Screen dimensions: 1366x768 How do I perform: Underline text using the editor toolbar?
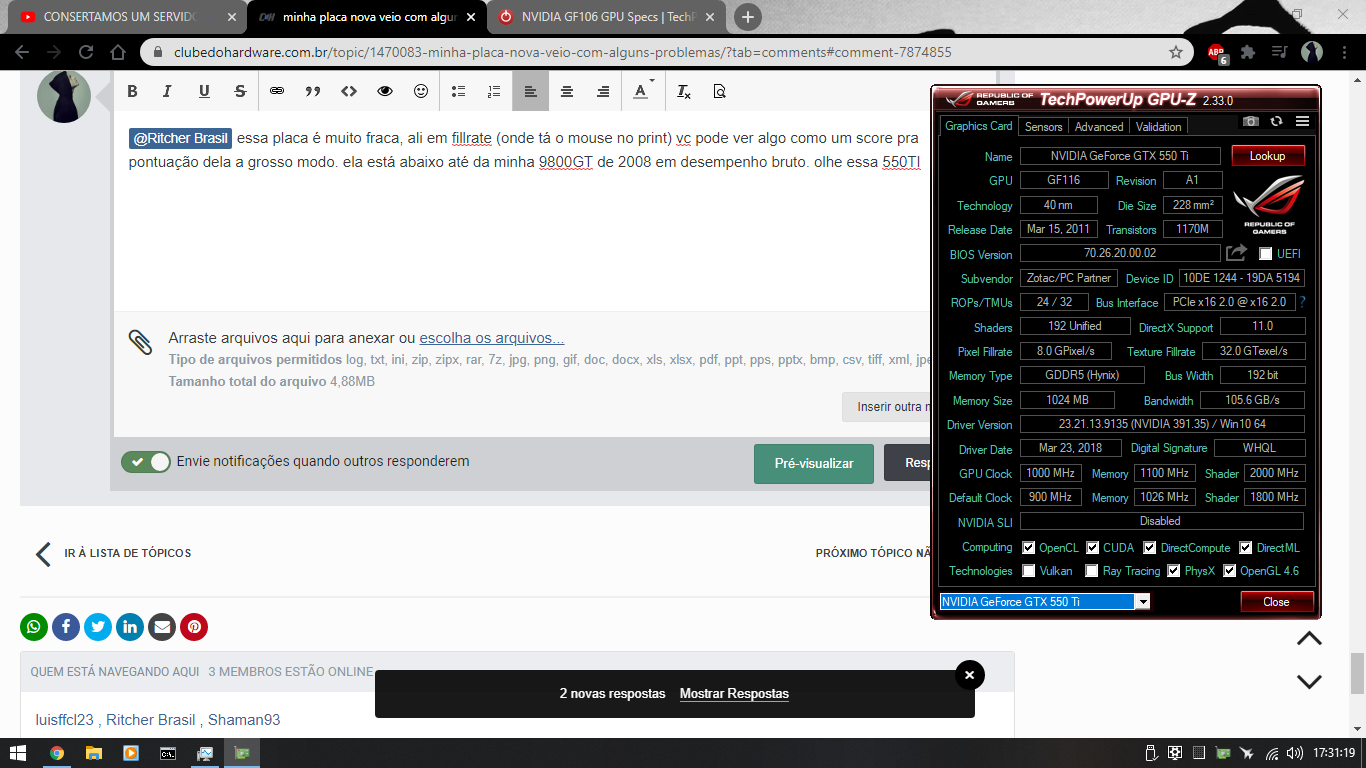tap(204, 91)
